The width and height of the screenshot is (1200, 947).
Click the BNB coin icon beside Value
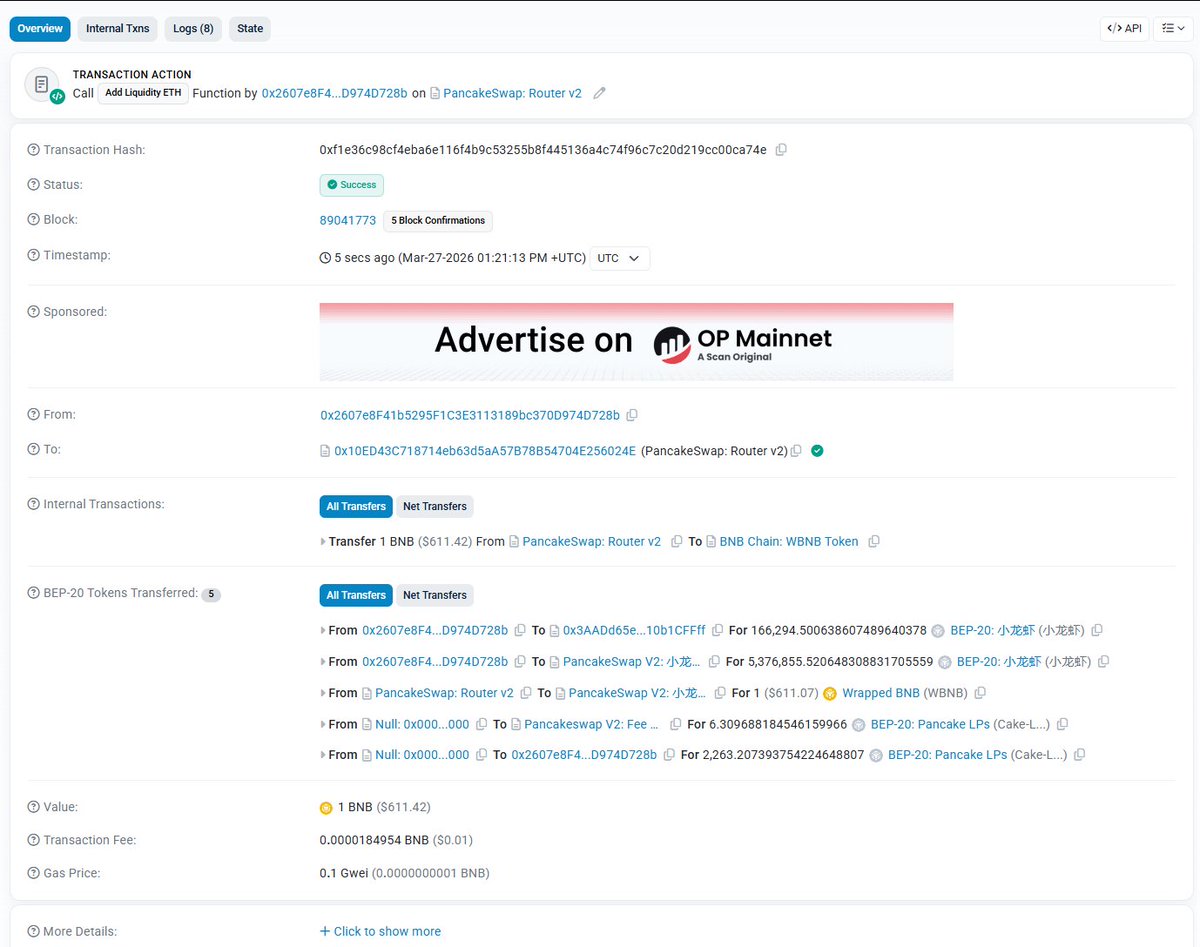click(326, 808)
